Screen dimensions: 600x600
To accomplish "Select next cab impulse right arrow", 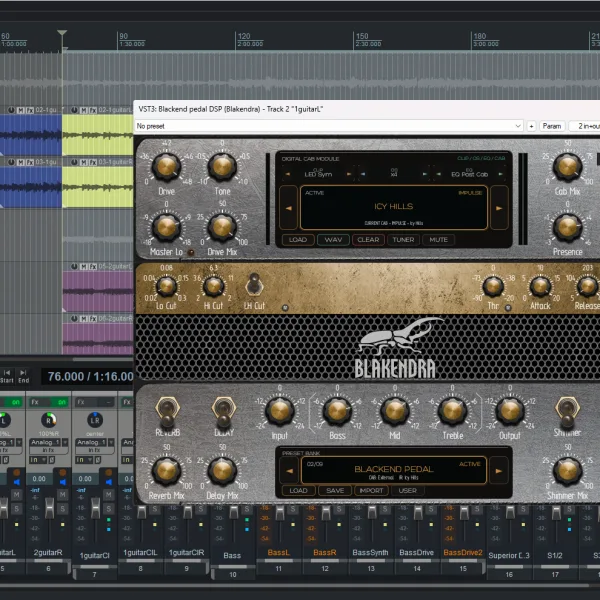I will pyautogui.click(x=499, y=208).
